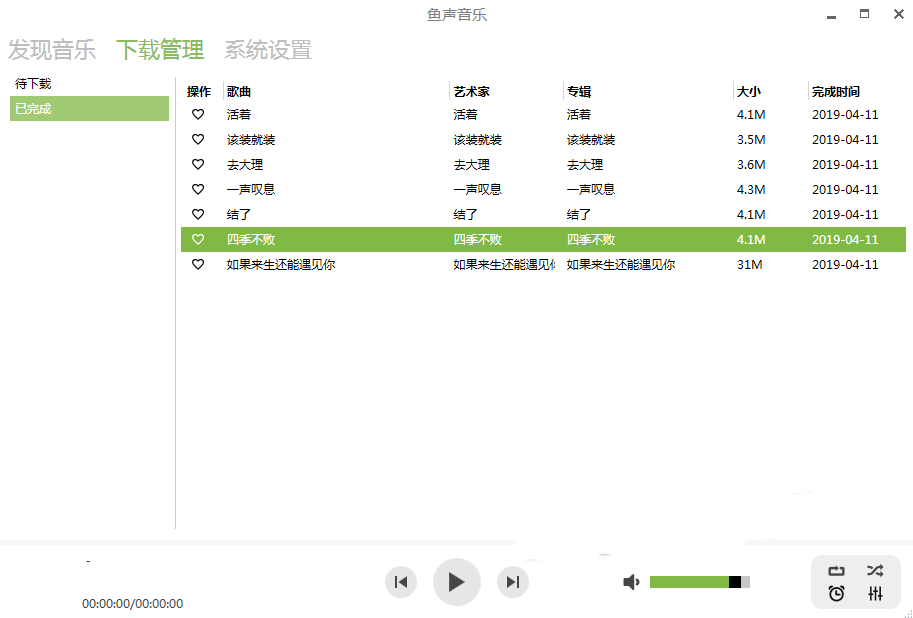The image size is (913, 618).
Task: Toggle repeat loop mode icon
Action: (x=836, y=571)
